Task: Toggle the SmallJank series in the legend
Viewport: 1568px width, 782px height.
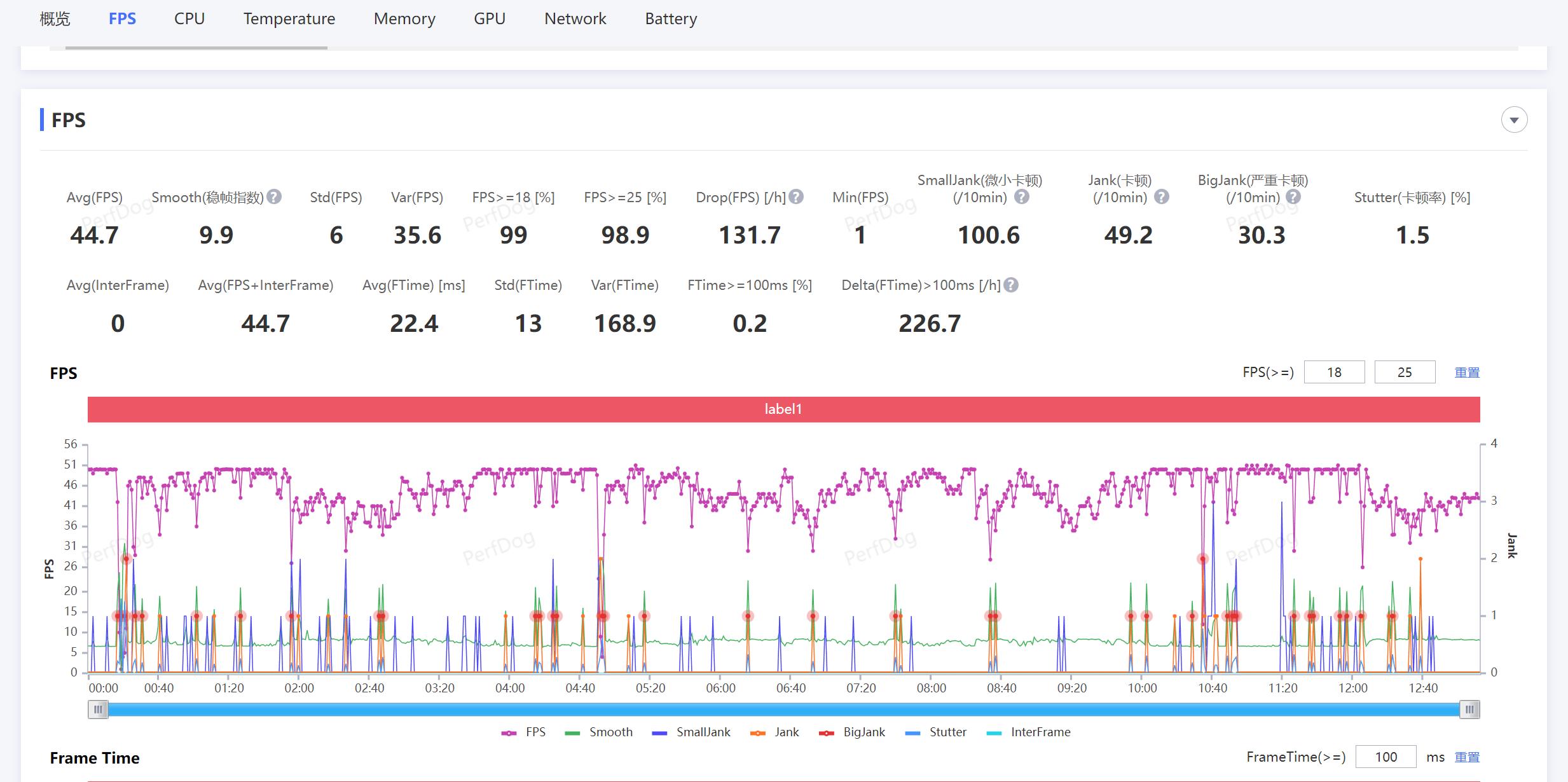Action: click(691, 732)
